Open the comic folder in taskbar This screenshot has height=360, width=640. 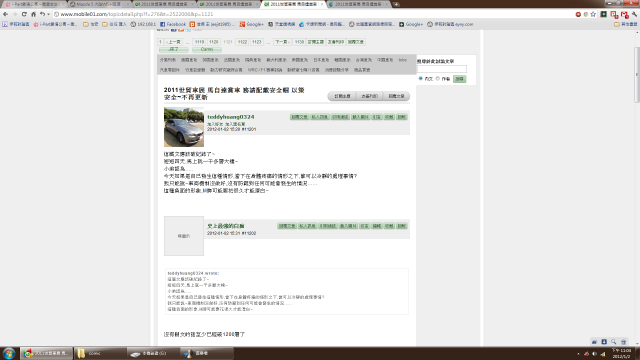pyautogui.click(x=100, y=353)
